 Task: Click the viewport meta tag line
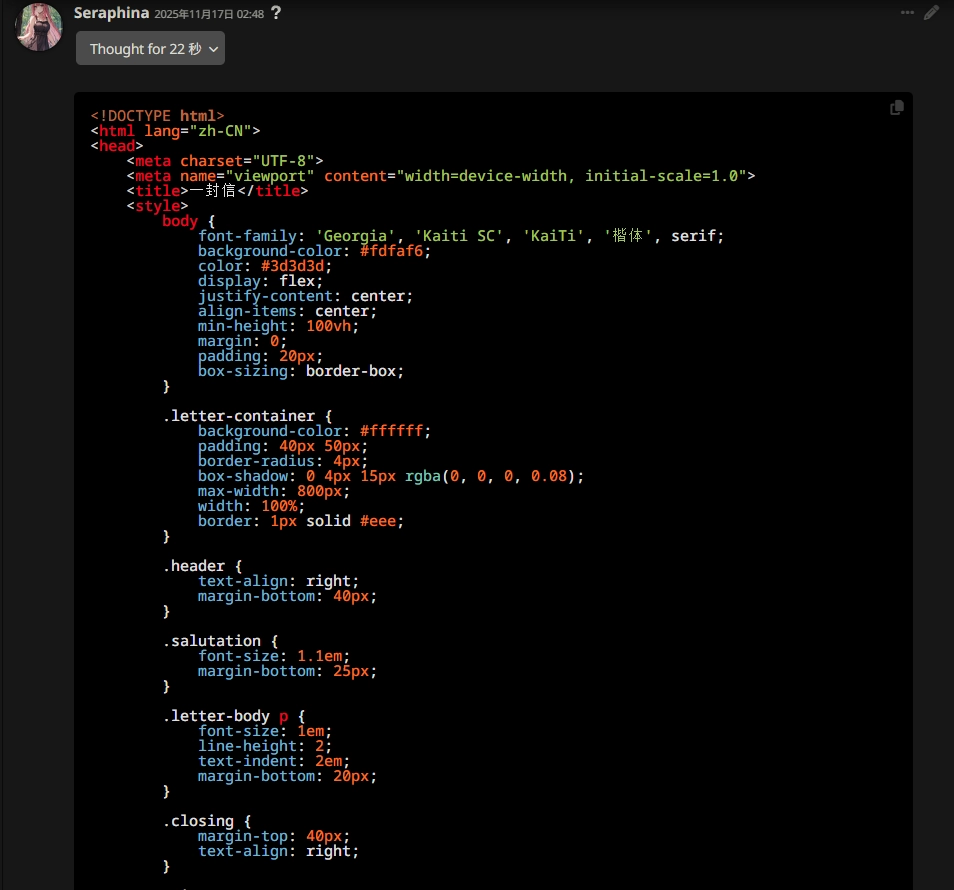point(440,176)
